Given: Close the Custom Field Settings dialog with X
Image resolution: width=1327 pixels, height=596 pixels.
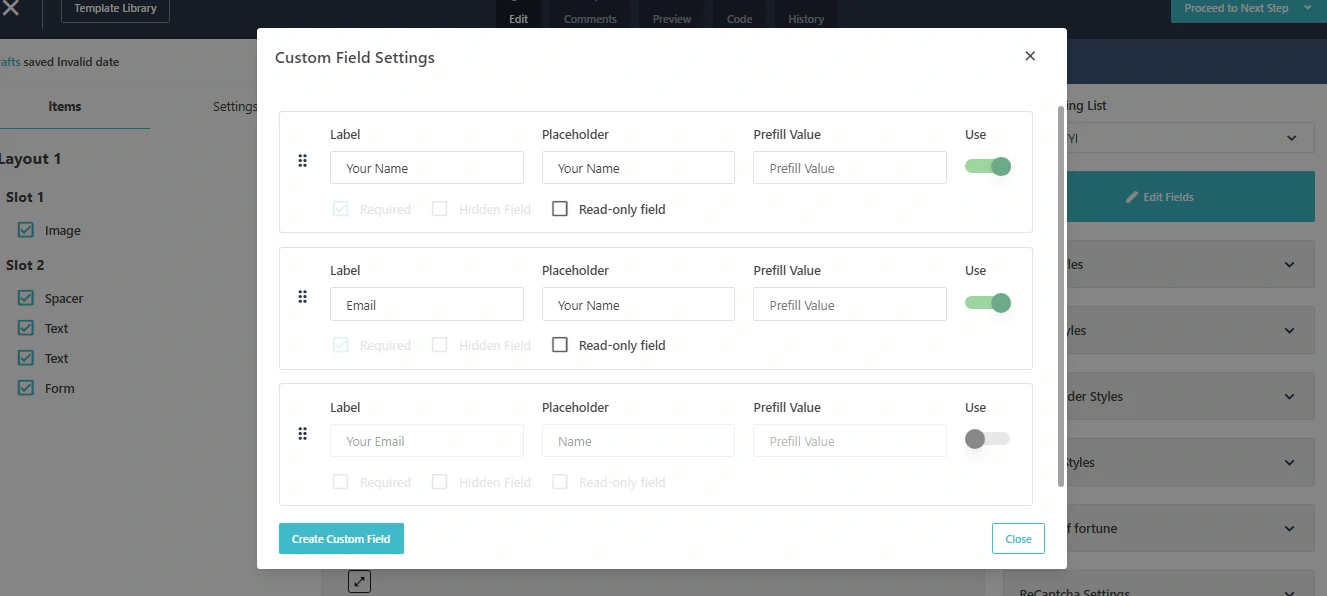Looking at the screenshot, I should point(1030,56).
